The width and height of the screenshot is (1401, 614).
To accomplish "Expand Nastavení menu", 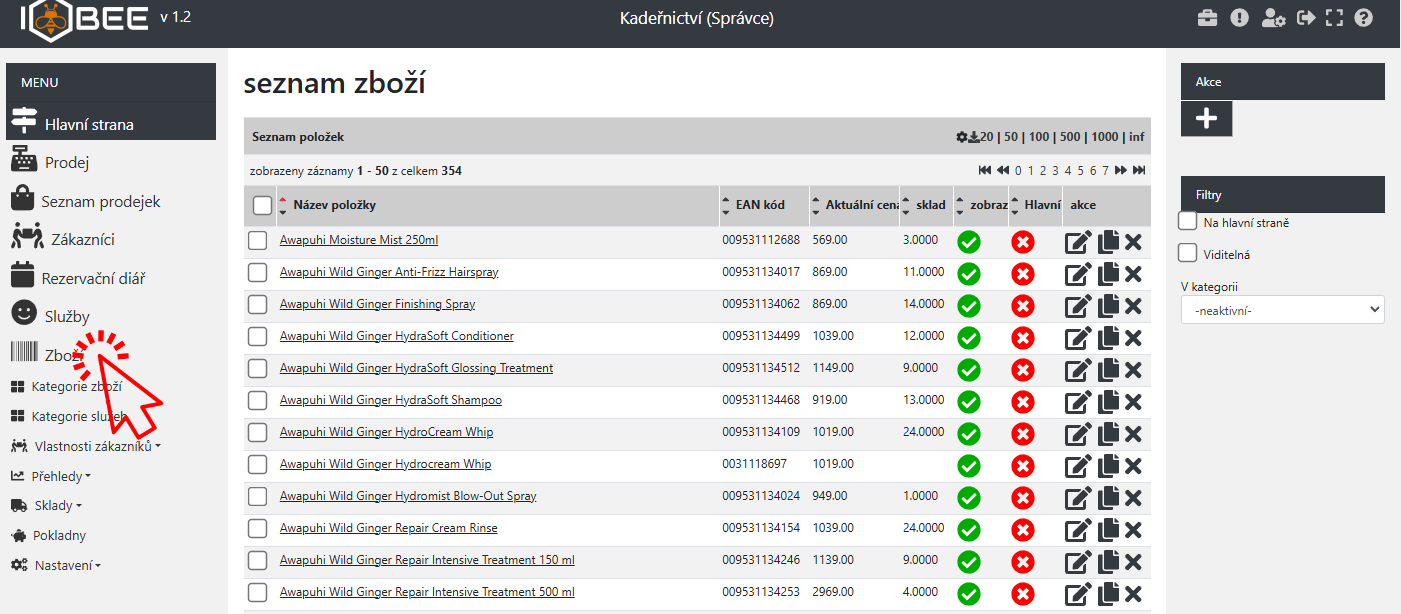I will pyautogui.click(x=56, y=566).
